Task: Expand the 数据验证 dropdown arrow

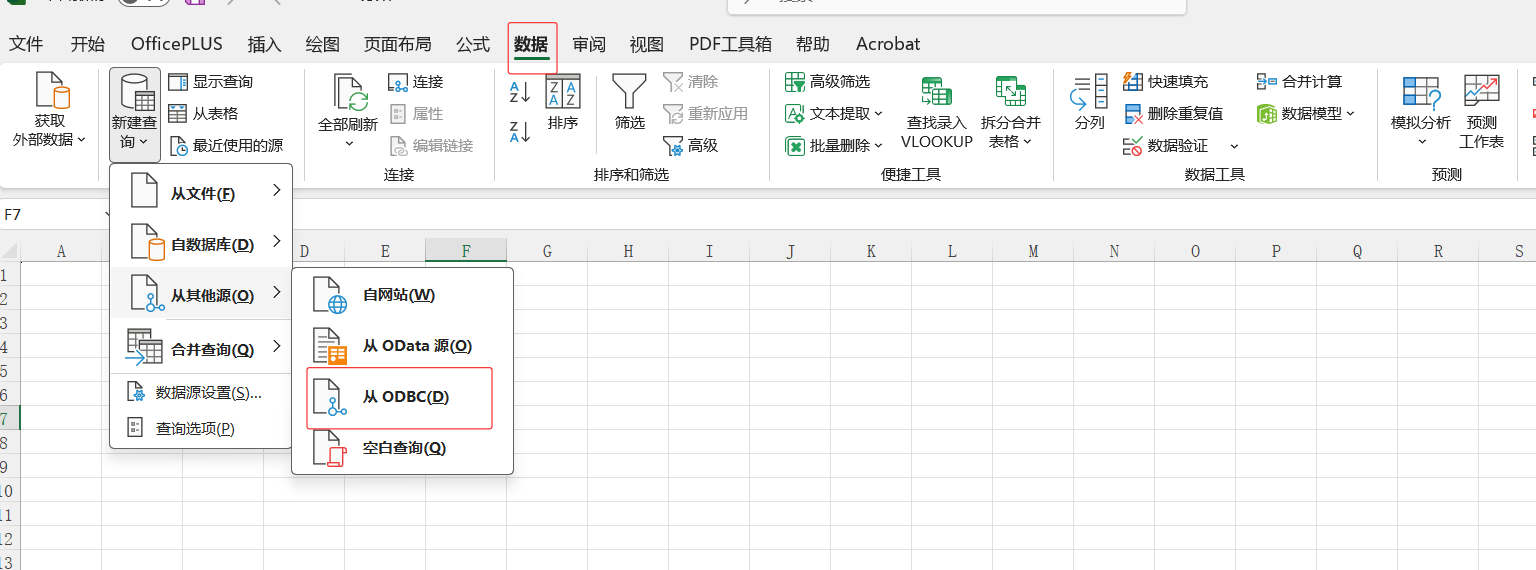Action: coord(1234,146)
